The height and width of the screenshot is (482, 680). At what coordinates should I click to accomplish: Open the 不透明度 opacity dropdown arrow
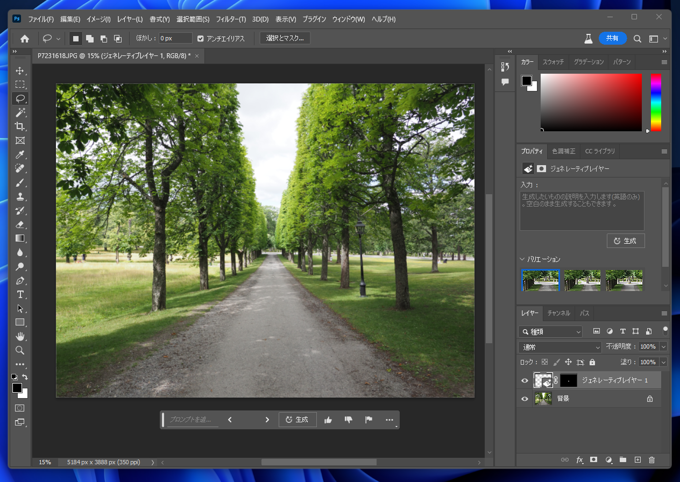tap(662, 347)
